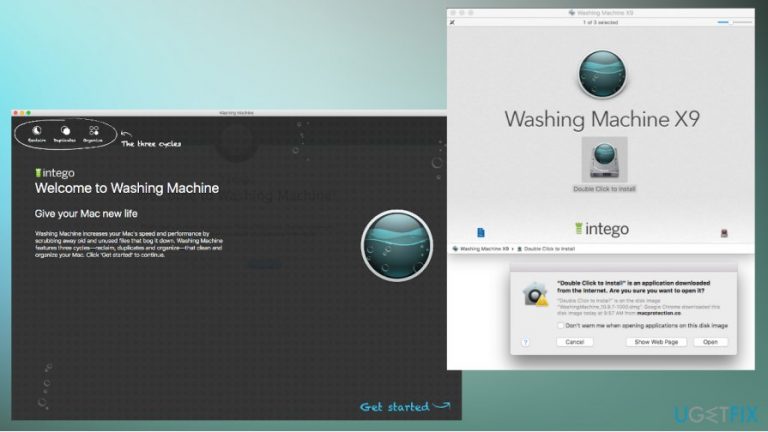
Task: Click the Show Web Page button
Action: pyautogui.click(x=656, y=342)
